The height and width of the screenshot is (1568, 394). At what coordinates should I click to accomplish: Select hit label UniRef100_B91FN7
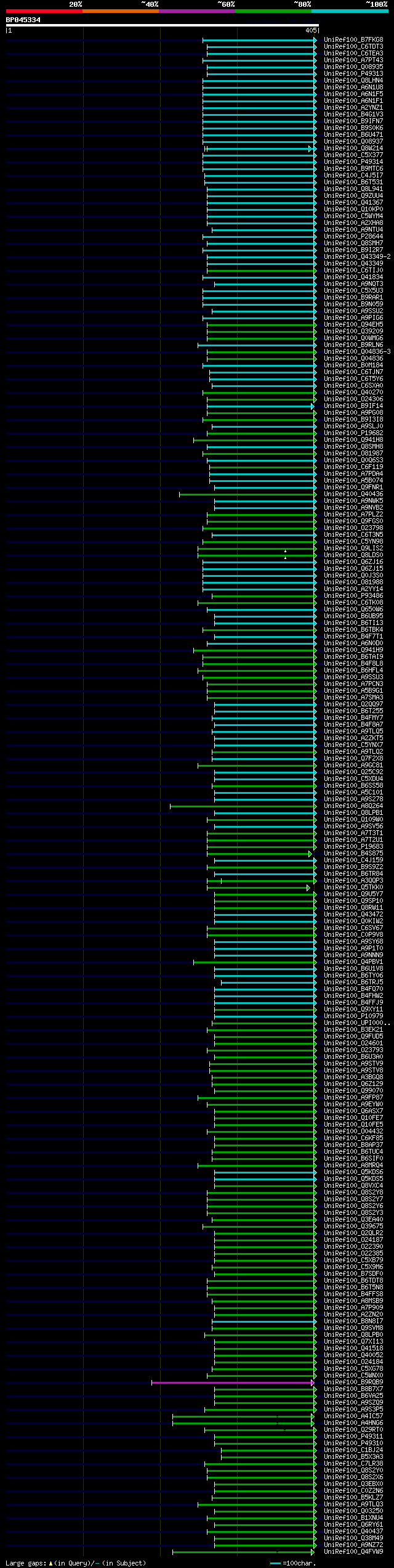(353, 121)
